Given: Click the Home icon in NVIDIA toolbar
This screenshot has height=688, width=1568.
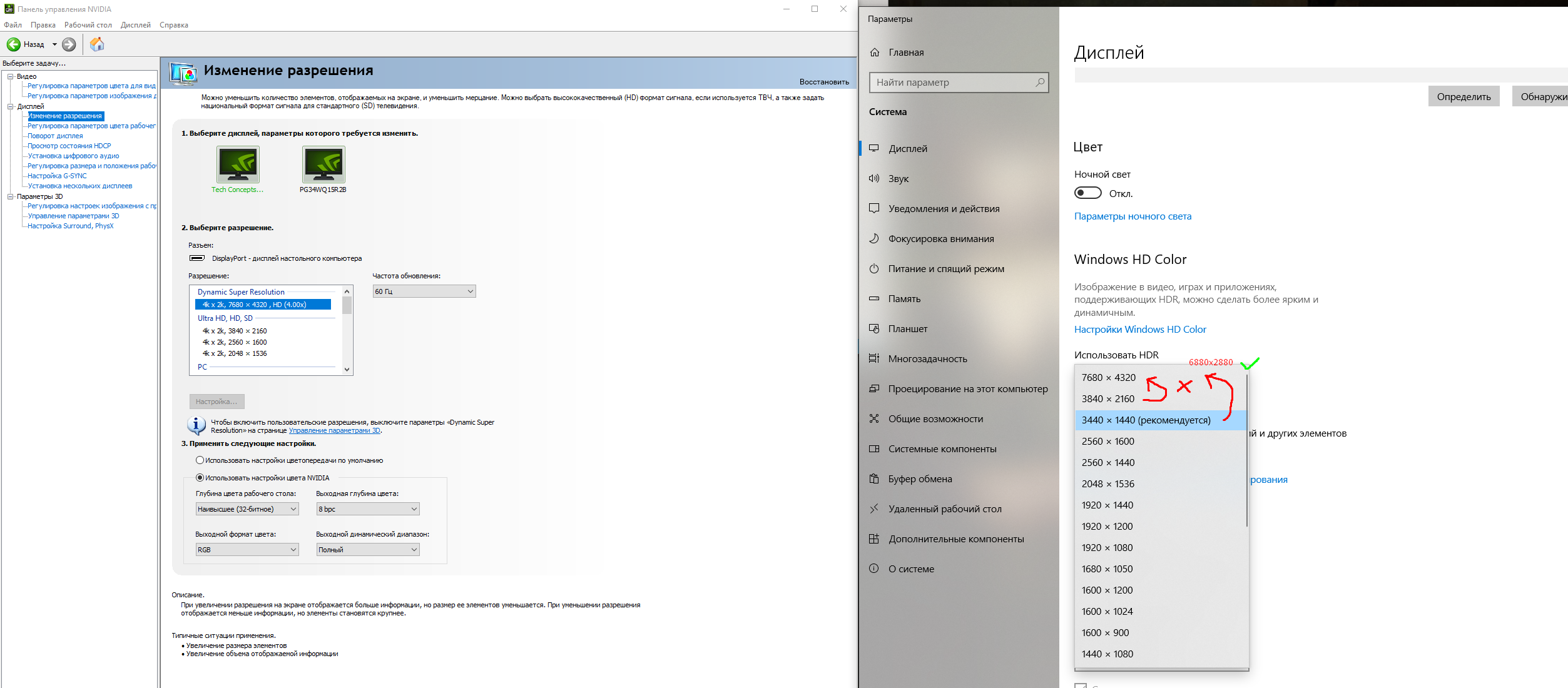Looking at the screenshot, I should [x=97, y=44].
